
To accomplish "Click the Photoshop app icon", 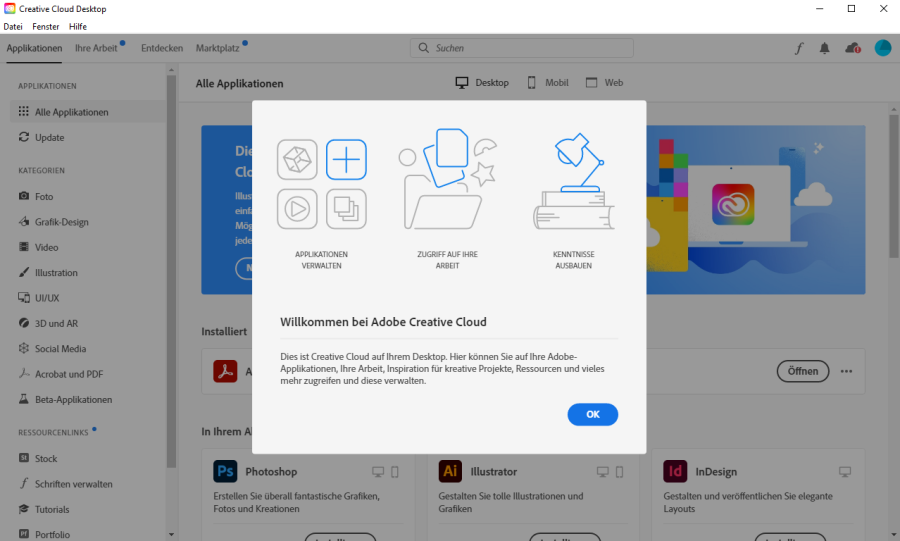I will [x=225, y=471].
